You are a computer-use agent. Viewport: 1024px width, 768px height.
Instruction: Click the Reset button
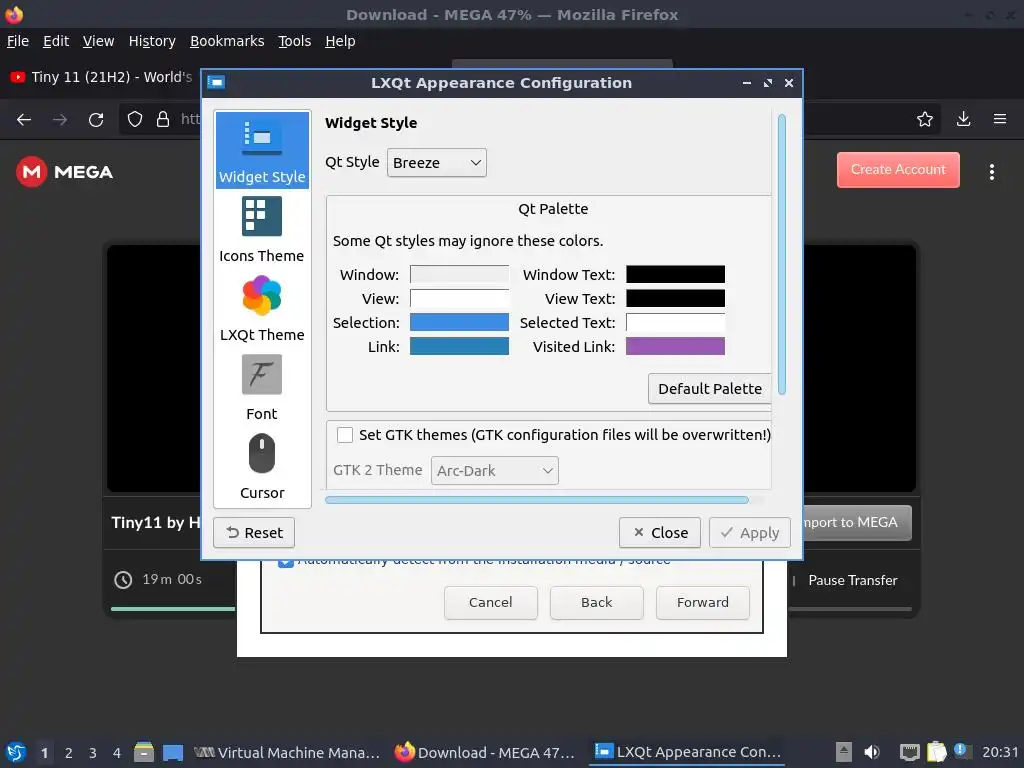click(x=254, y=533)
